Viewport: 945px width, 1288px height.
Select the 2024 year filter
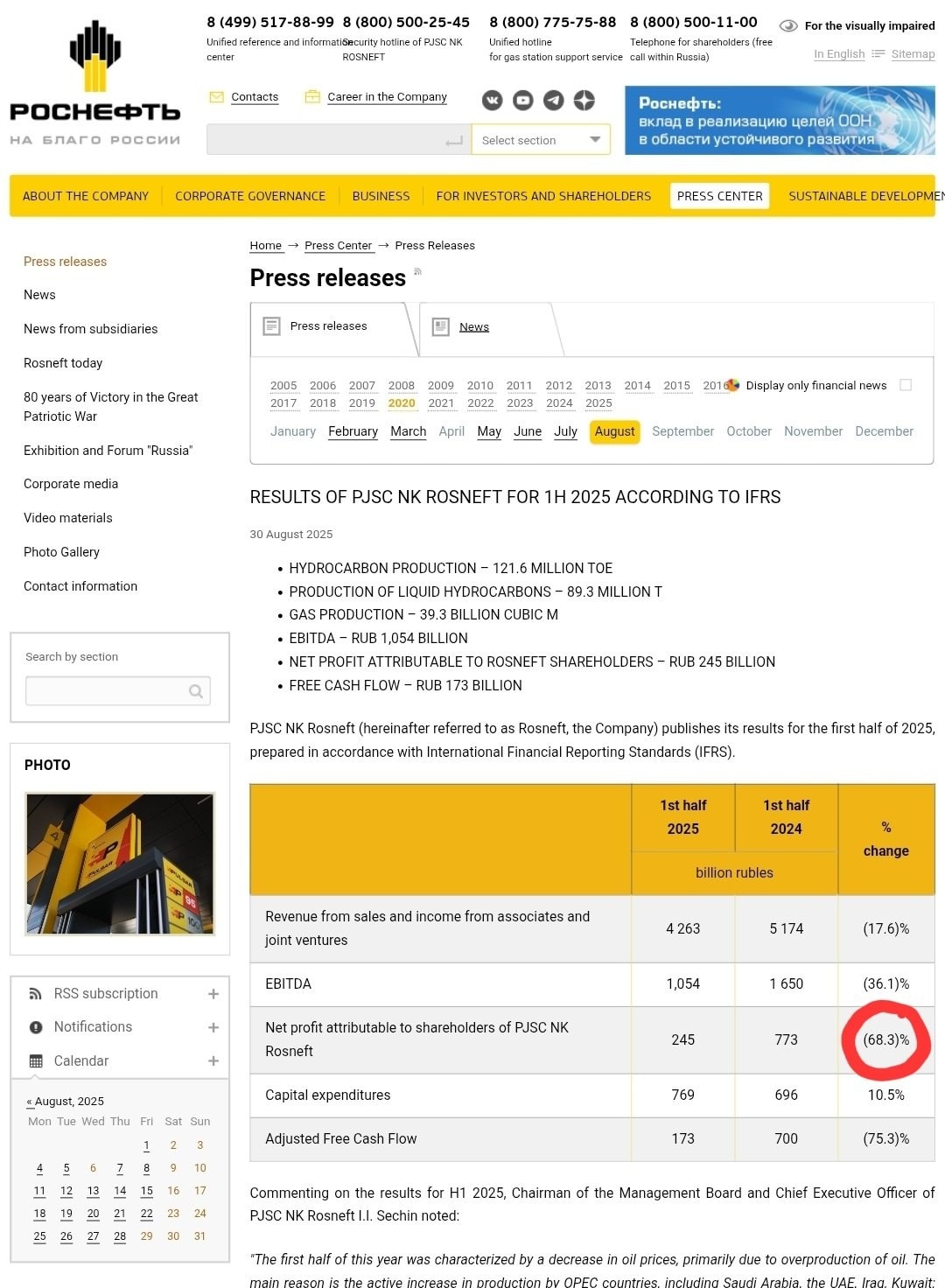point(559,403)
